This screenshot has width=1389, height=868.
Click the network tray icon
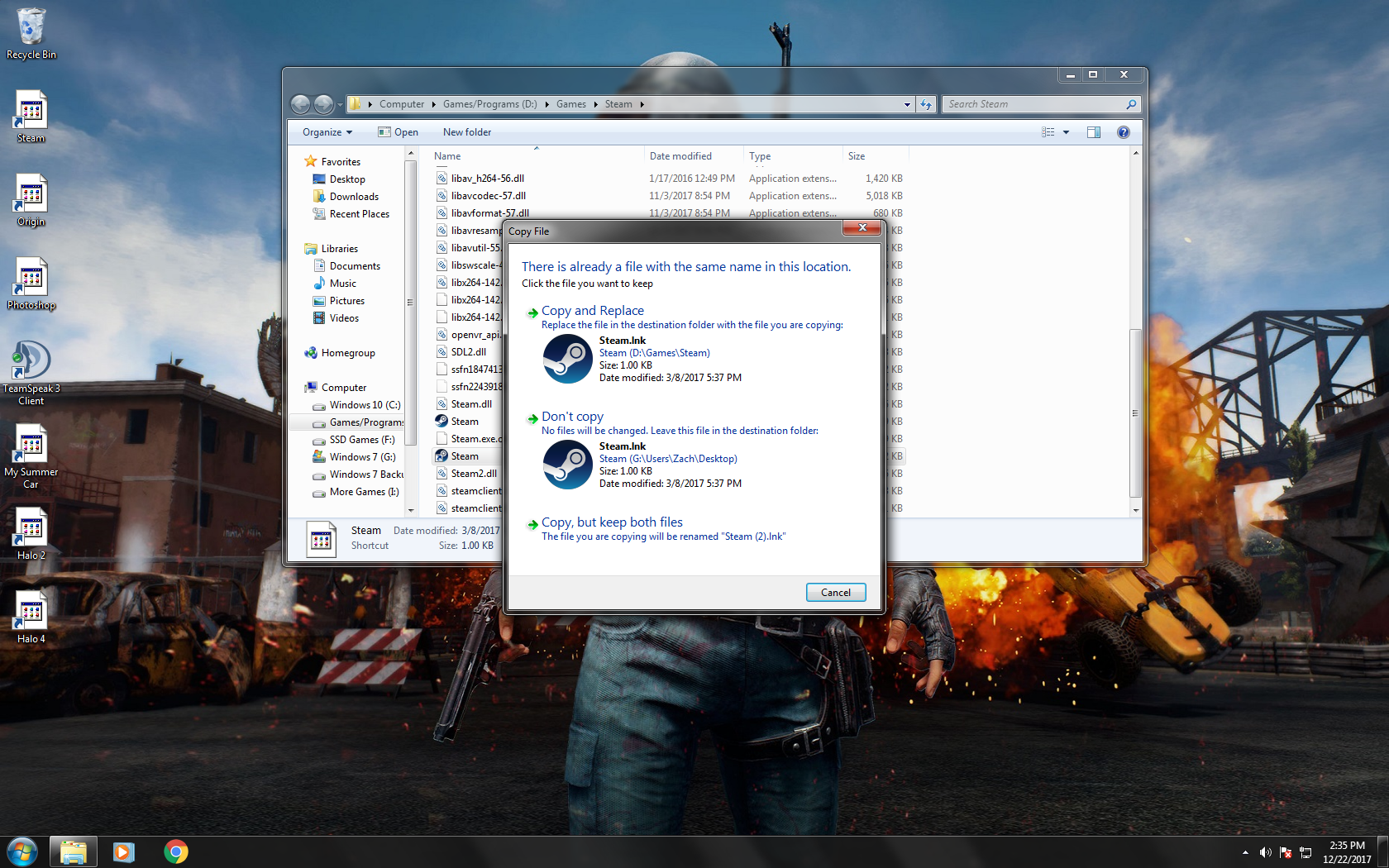point(1305,852)
